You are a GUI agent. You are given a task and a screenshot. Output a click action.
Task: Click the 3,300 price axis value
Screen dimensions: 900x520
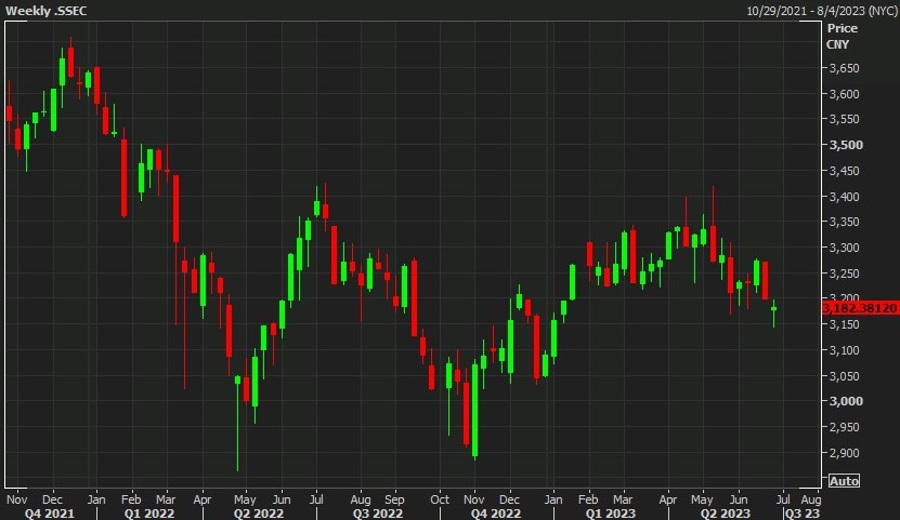844,248
